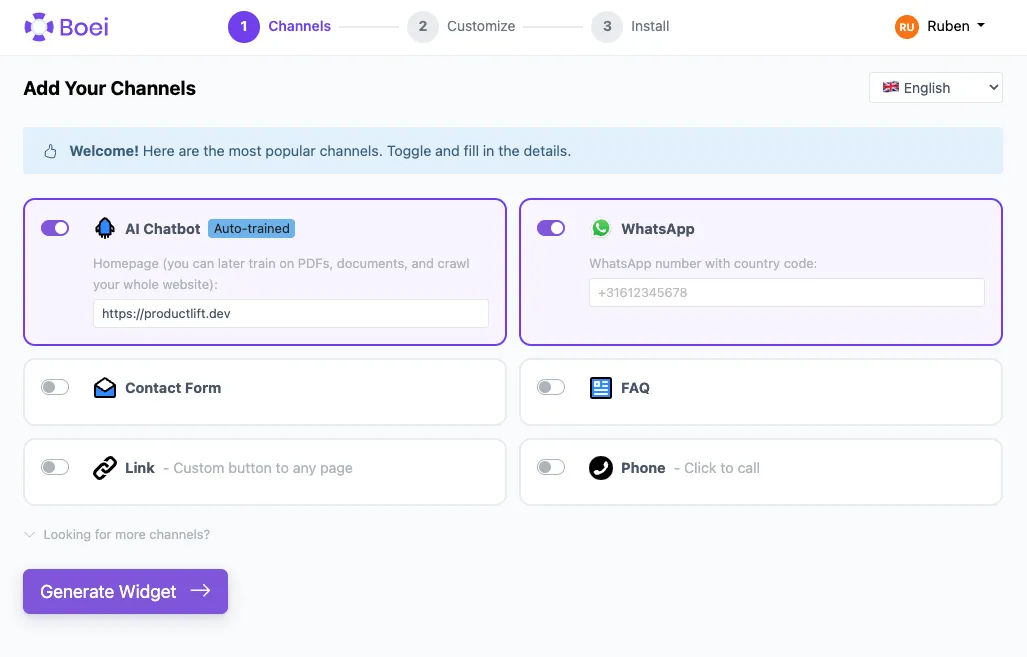Click the Generate Widget button
1027x657 pixels.
(x=124, y=591)
